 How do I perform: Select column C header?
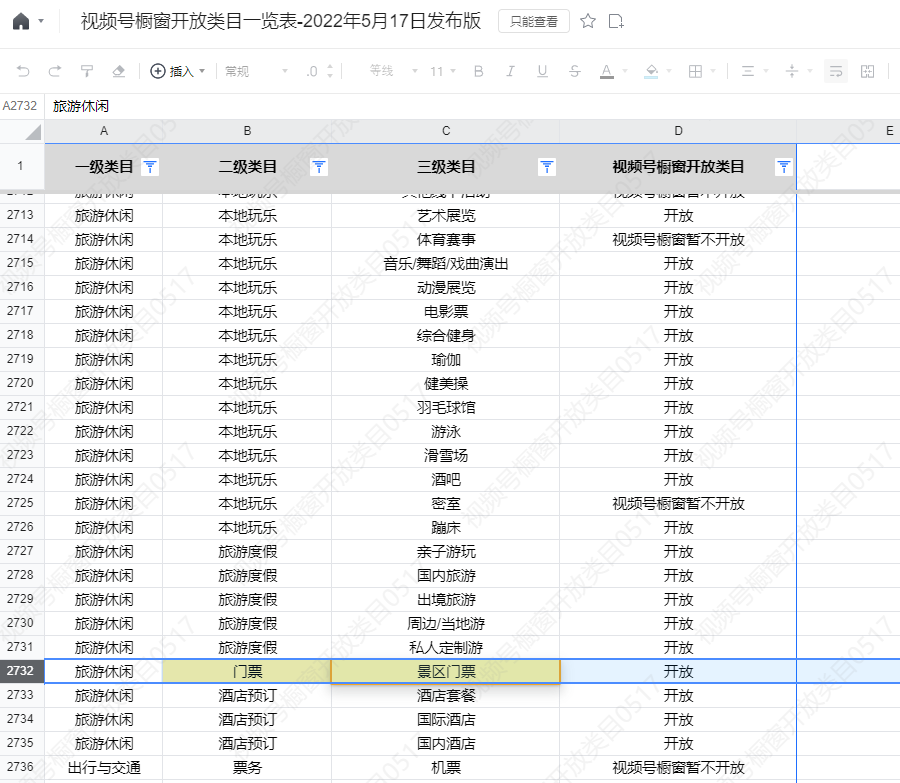[446, 131]
